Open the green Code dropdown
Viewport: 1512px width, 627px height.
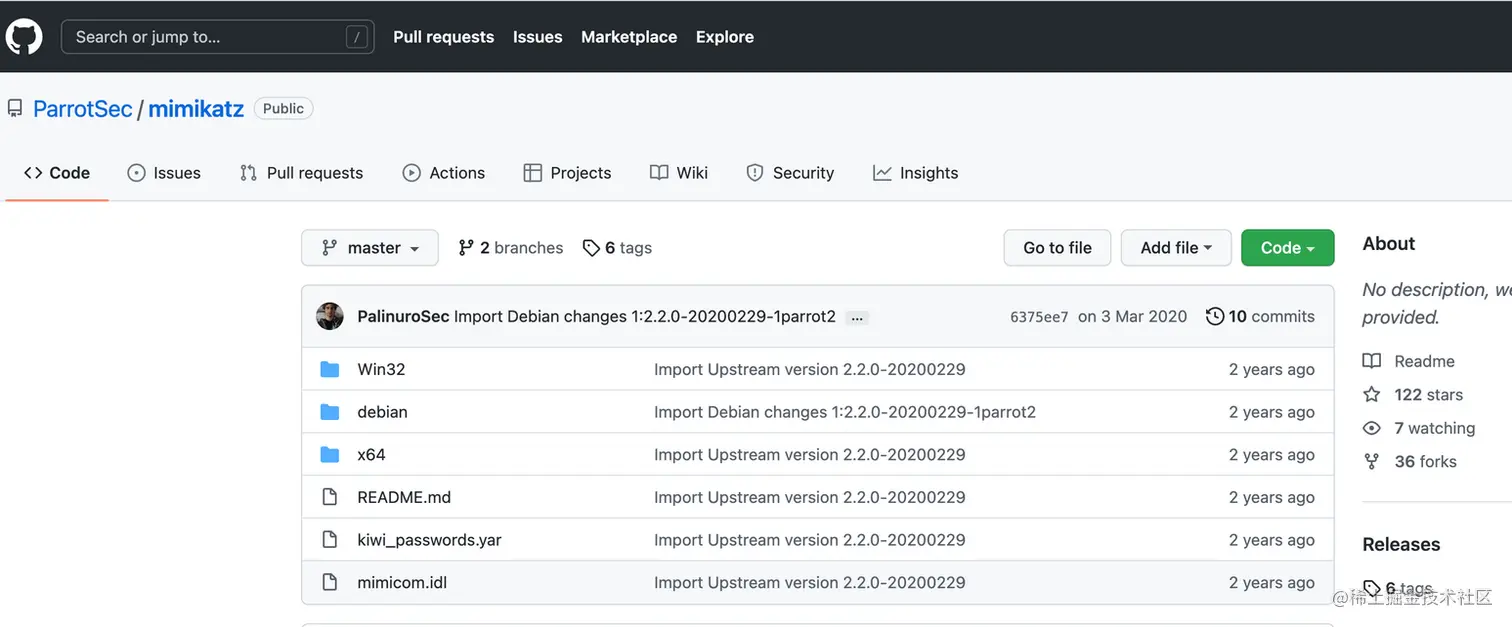point(1287,248)
